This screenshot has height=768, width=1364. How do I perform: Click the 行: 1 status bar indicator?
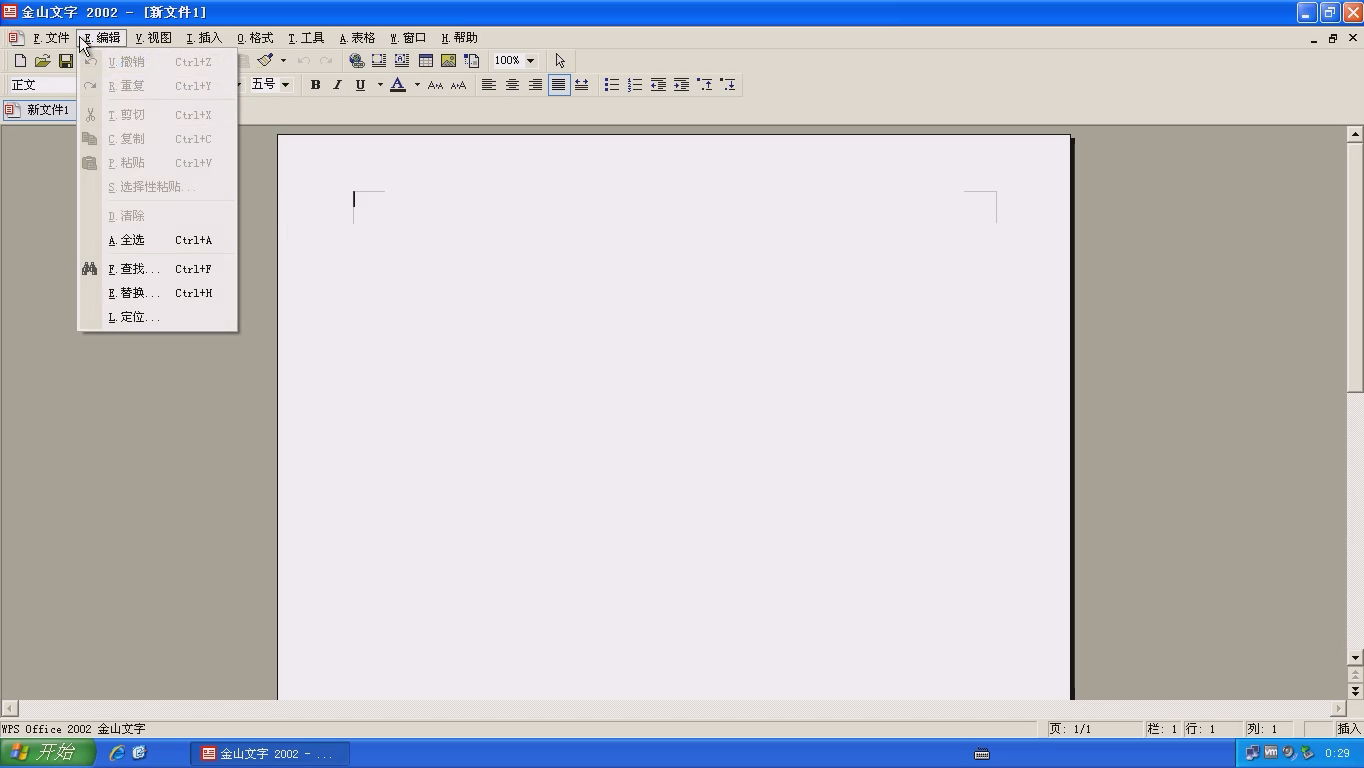coord(1212,729)
